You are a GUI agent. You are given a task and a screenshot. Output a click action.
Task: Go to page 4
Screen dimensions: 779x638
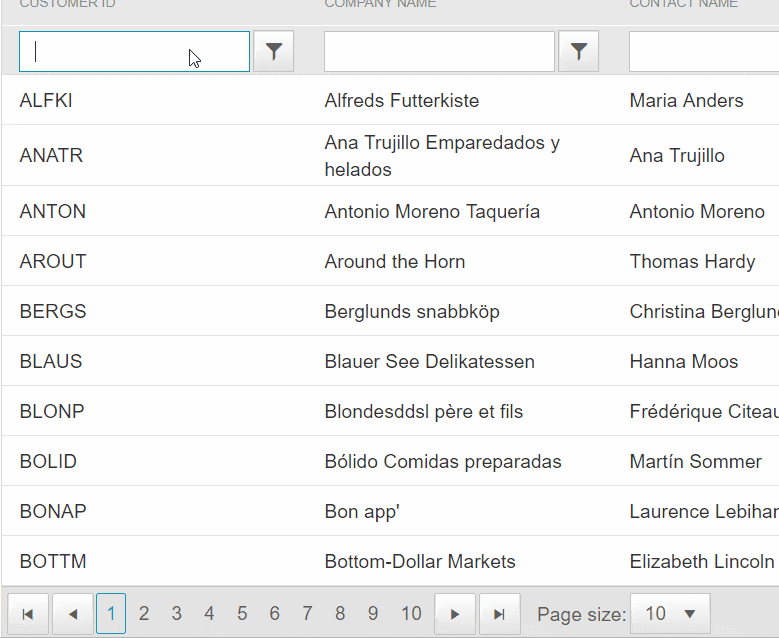(209, 614)
